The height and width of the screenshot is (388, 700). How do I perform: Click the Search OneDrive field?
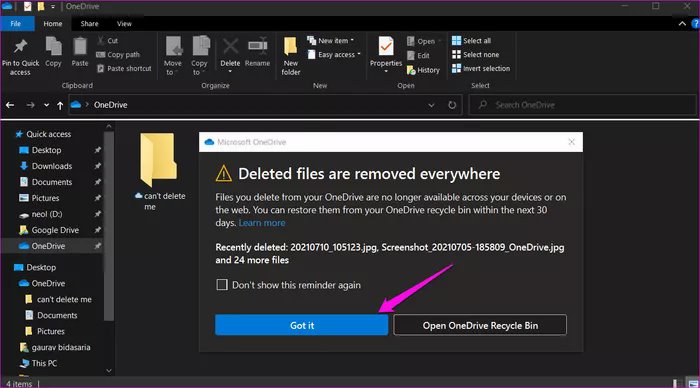pos(583,105)
